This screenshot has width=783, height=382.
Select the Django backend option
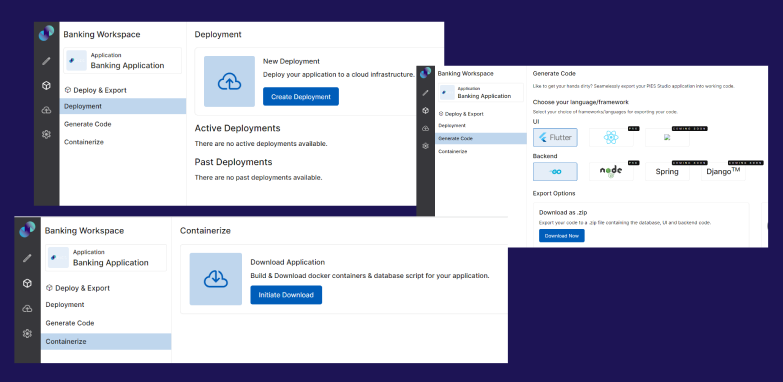[x=723, y=171]
